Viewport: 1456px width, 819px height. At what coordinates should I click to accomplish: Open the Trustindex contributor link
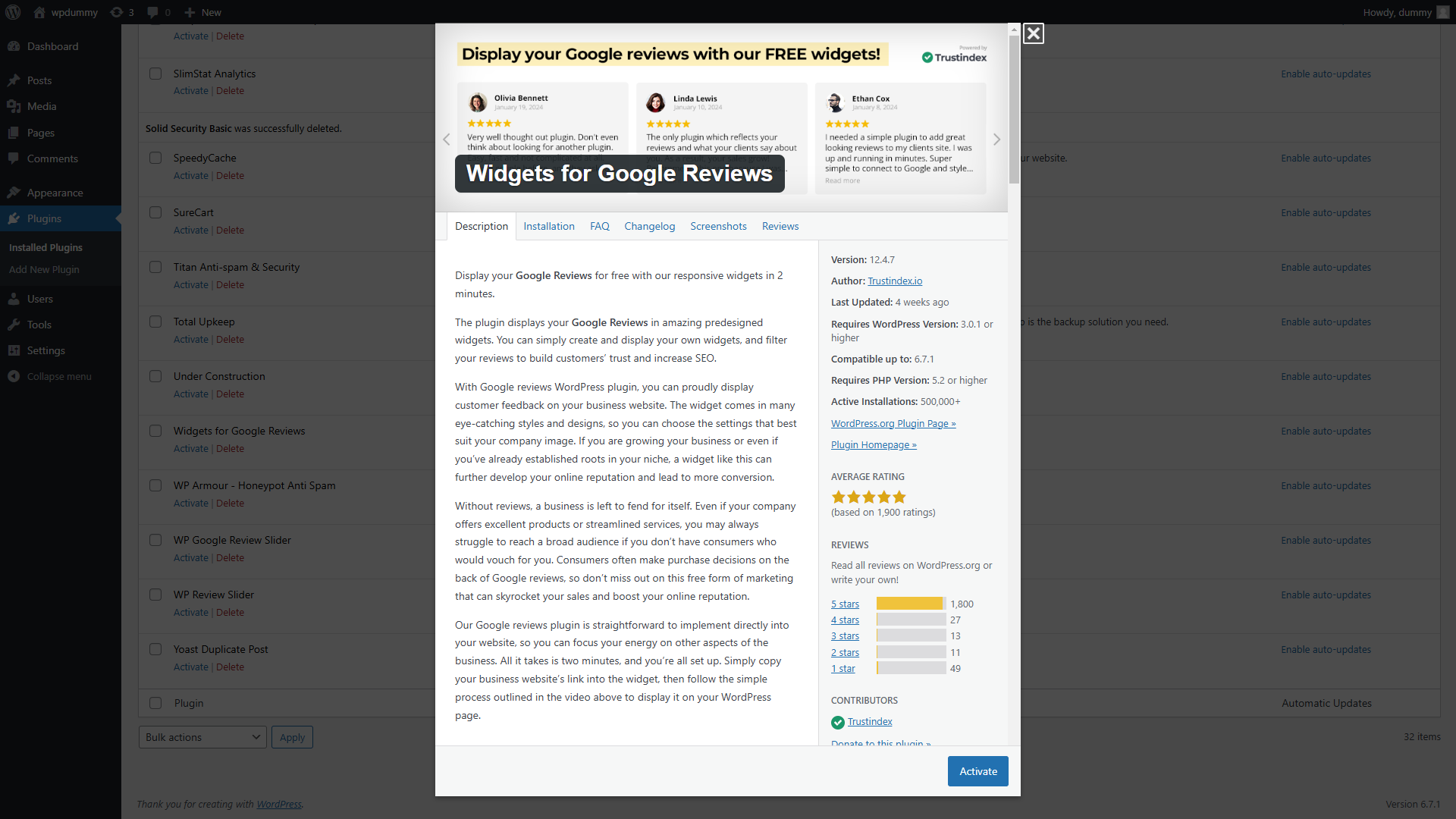(870, 721)
